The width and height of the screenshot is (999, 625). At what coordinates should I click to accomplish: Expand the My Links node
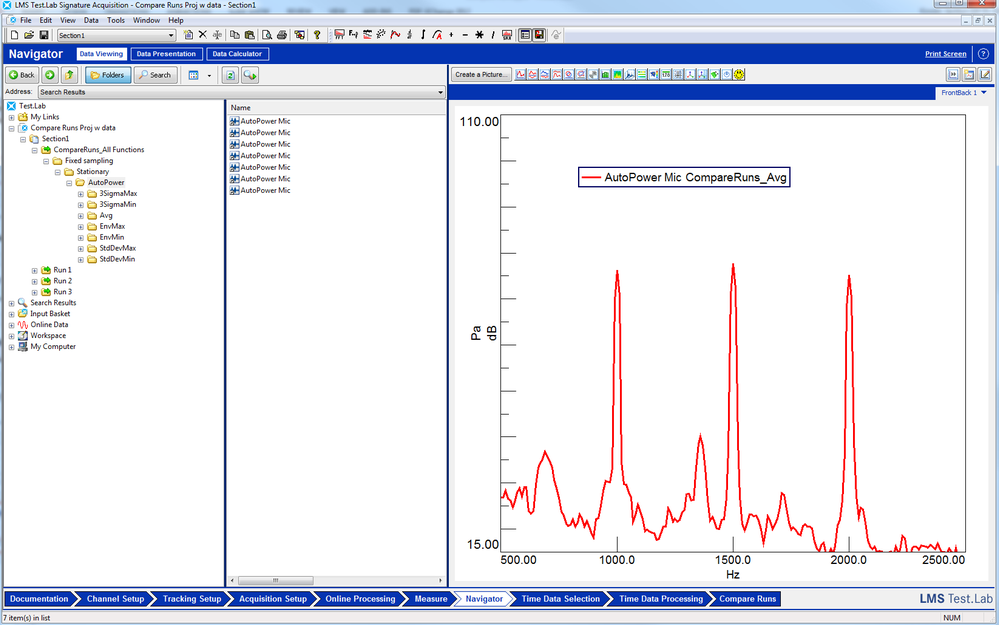click(x=11, y=118)
